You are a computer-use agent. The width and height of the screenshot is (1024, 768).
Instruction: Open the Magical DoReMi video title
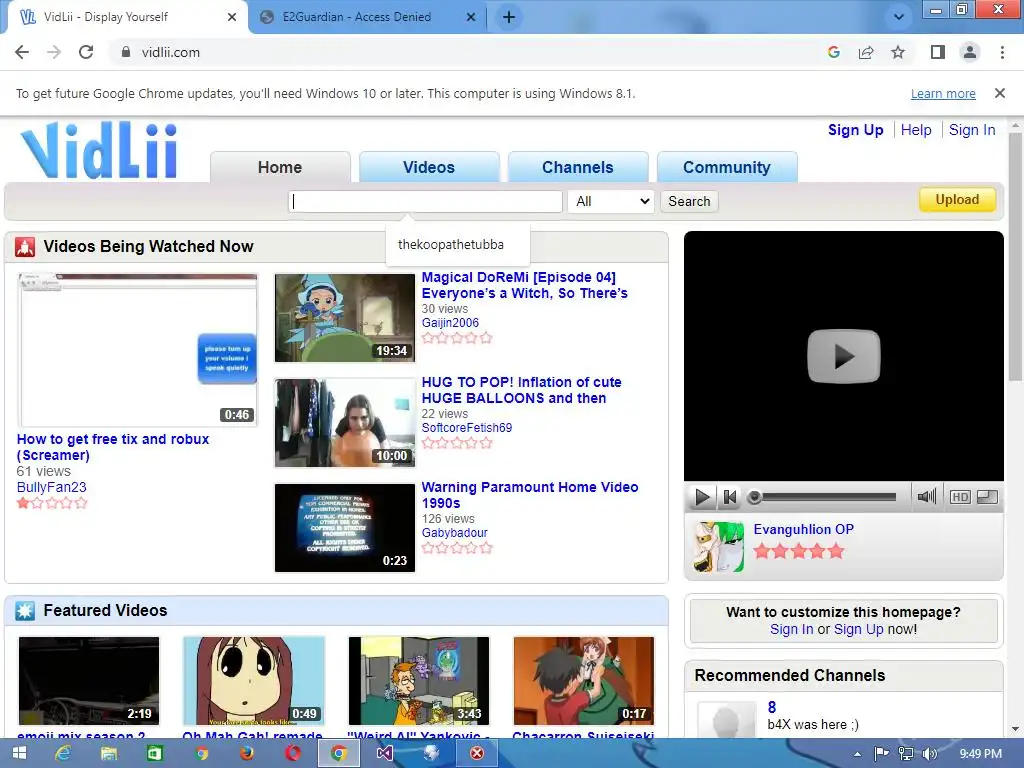click(x=524, y=285)
